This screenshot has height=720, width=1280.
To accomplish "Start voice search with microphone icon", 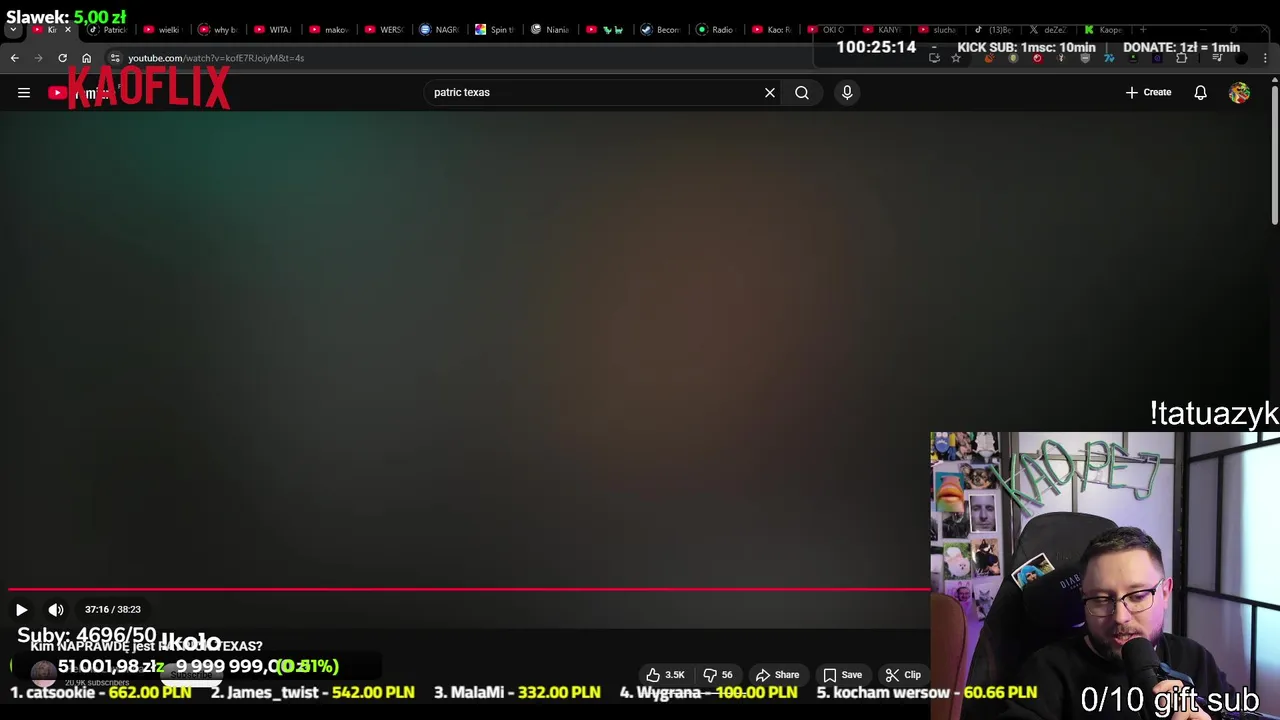I will [847, 93].
